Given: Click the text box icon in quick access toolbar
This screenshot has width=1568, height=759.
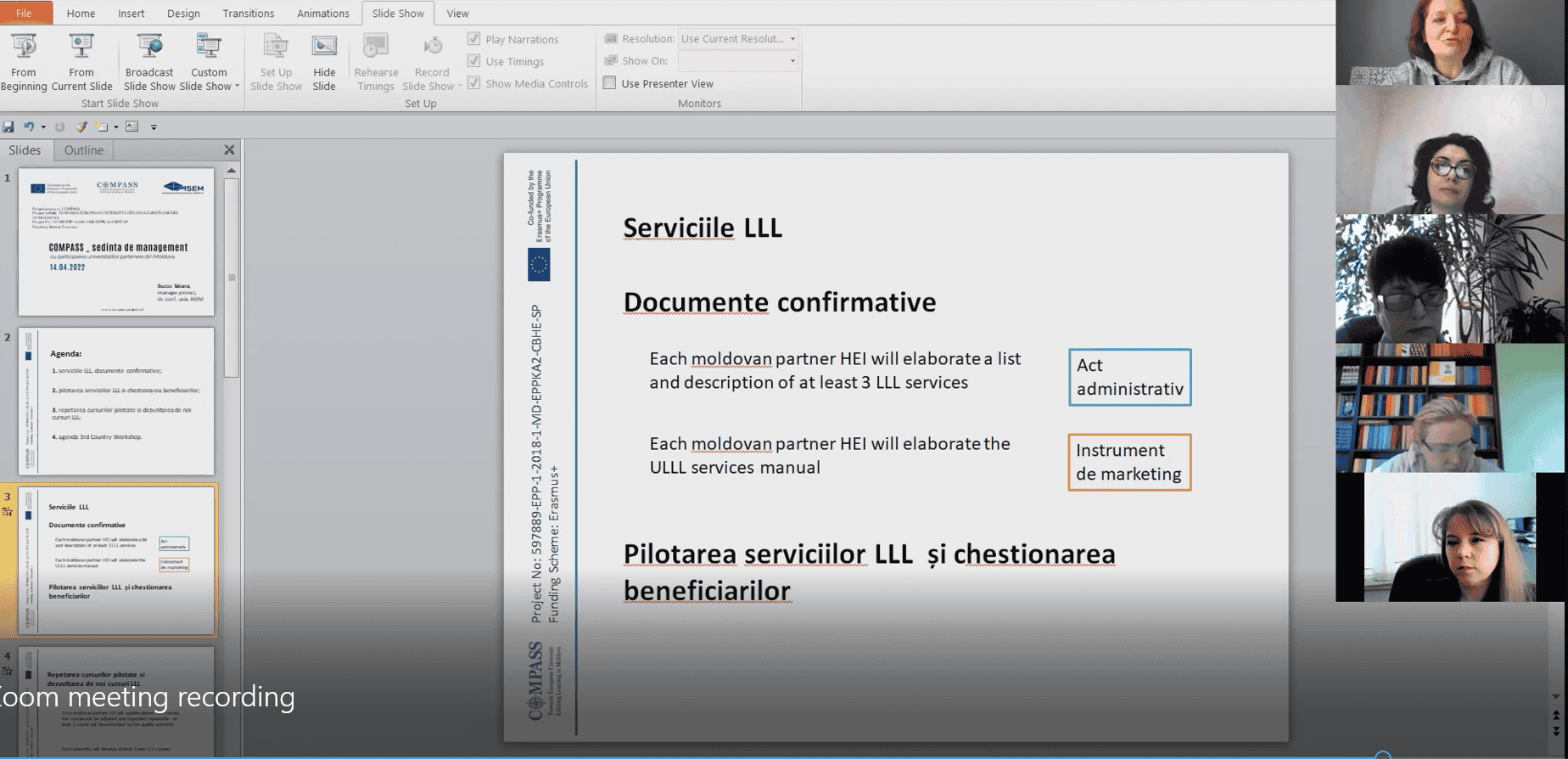Looking at the screenshot, I should [x=132, y=127].
